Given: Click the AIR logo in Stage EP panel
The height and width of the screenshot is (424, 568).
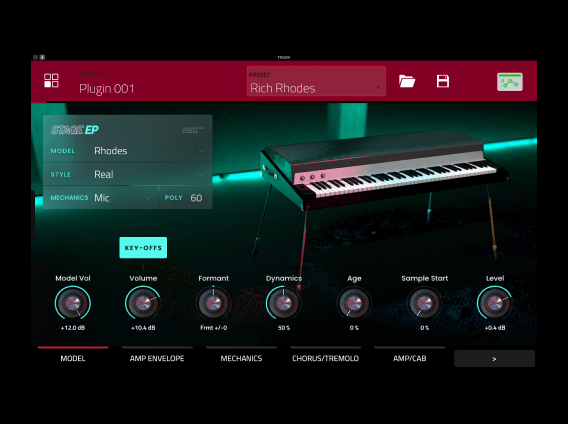Looking at the screenshot, I should [x=193, y=130].
